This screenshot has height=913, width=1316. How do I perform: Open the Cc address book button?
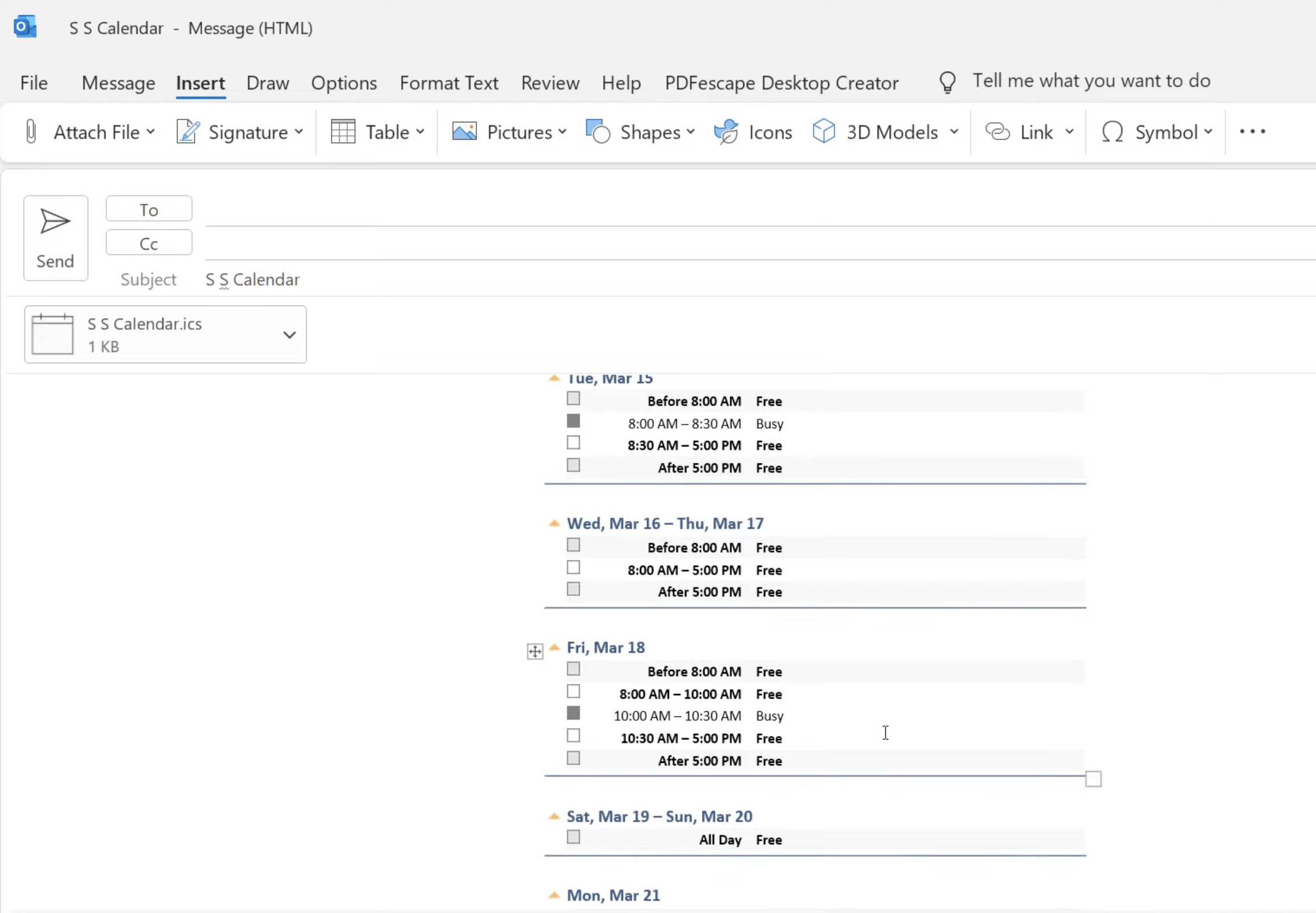[x=149, y=243]
